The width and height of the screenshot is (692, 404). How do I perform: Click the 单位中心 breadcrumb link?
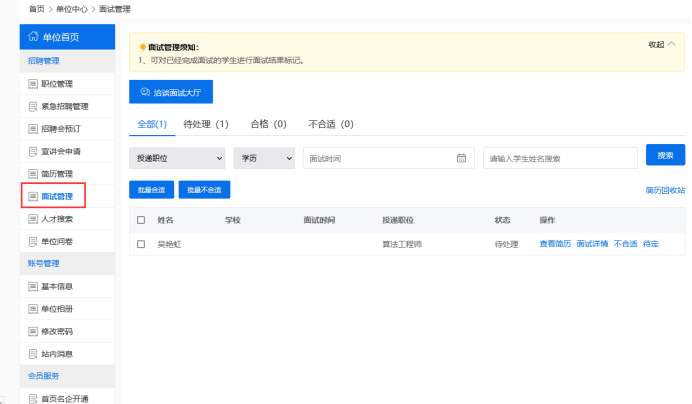point(71,9)
